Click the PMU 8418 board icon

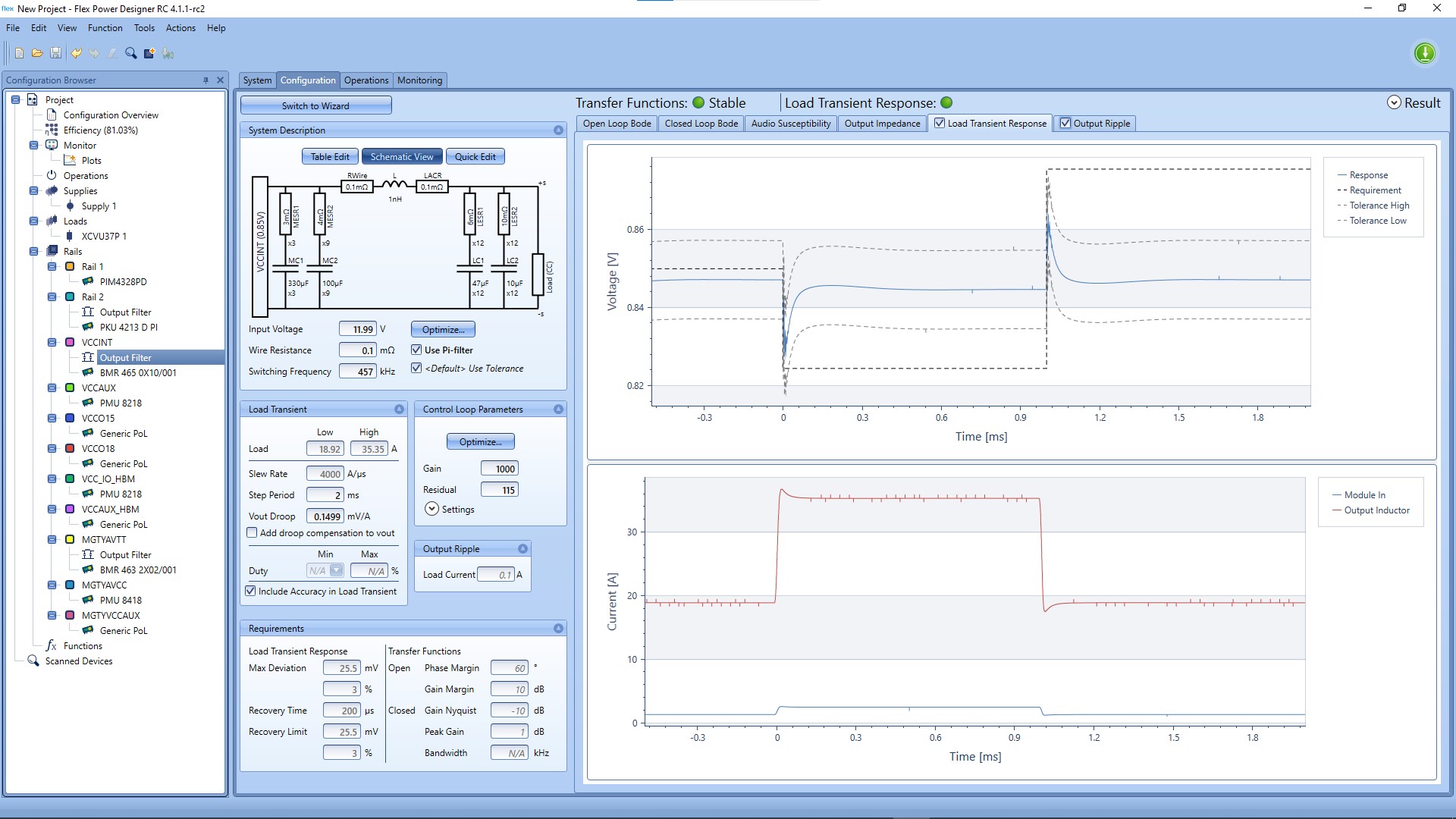pyautogui.click(x=88, y=600)
